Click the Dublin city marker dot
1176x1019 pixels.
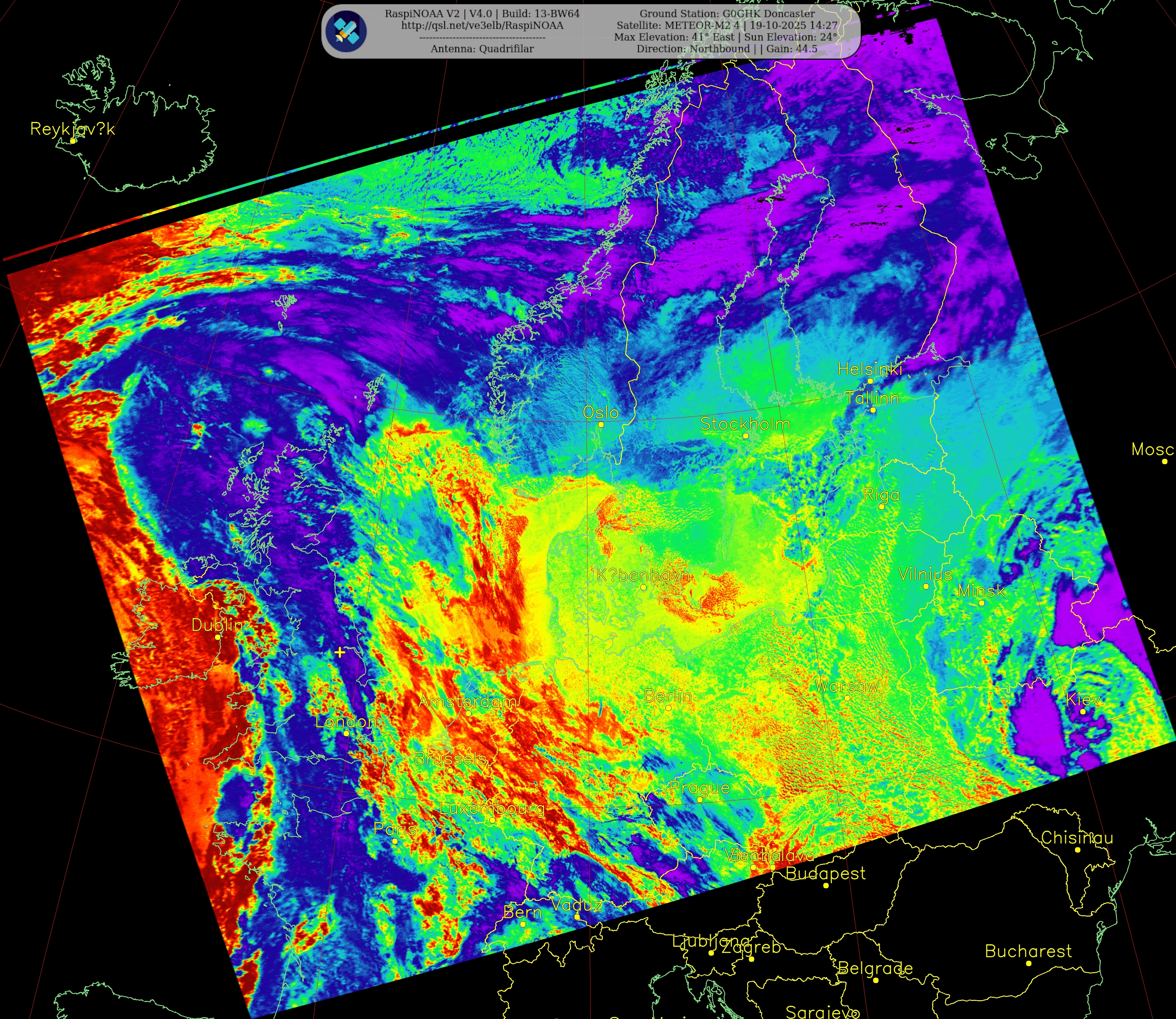click(218, 637)
